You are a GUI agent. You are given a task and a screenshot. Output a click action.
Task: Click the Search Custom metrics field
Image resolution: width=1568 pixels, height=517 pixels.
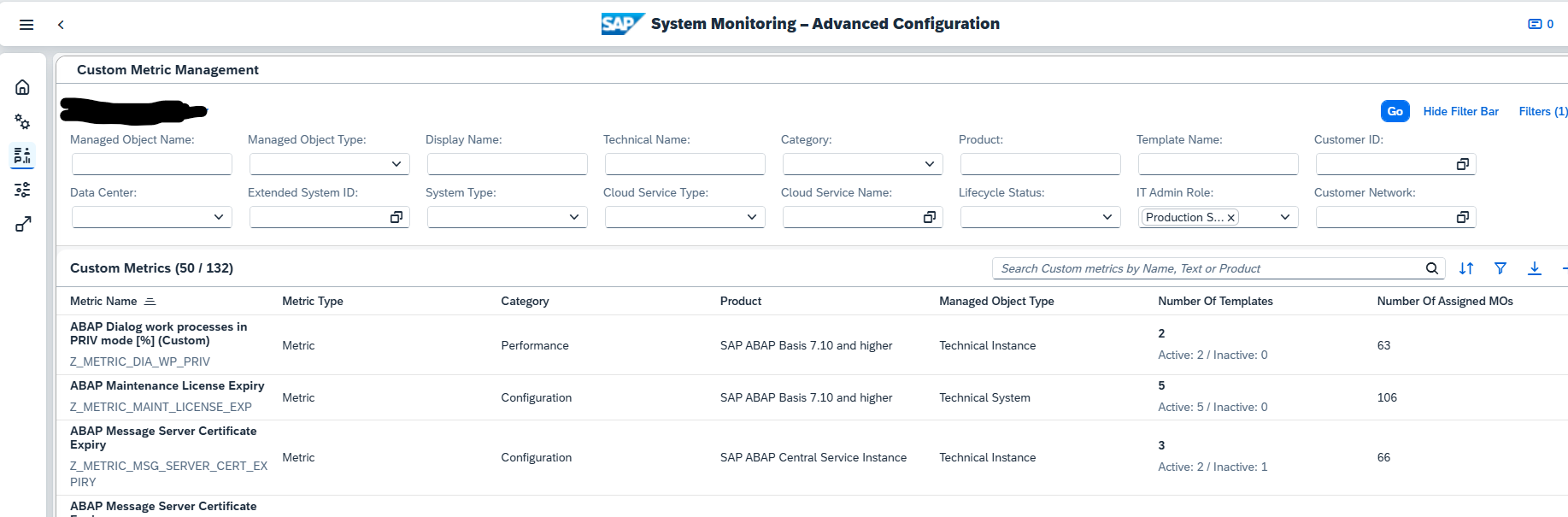1205,268
